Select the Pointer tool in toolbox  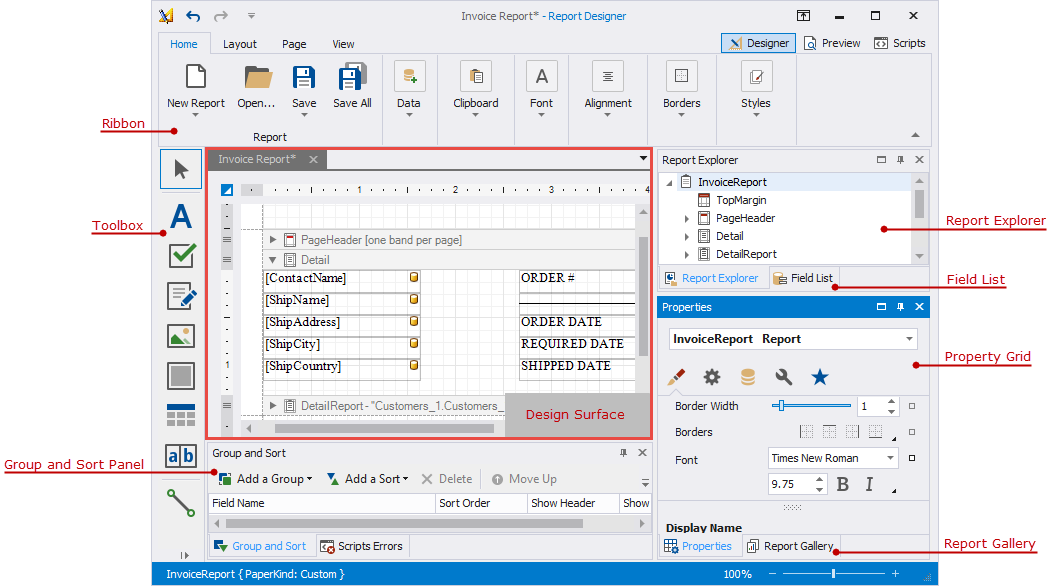(x=181, y=169)
